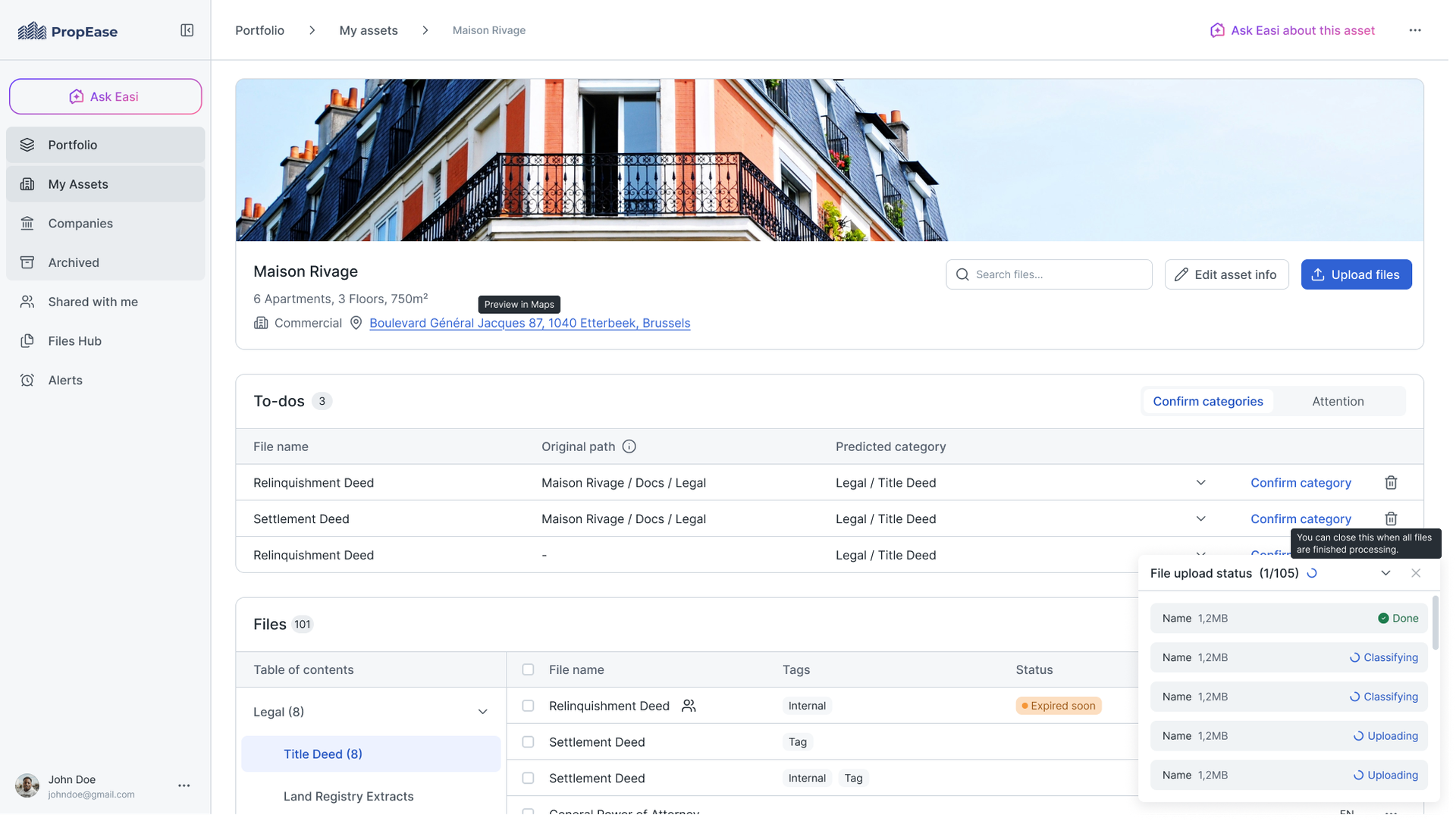Switch to the Attention tab
The width and height of the screenshot is (1456, 821).
pyautogui.click(x=1338, y=401)
